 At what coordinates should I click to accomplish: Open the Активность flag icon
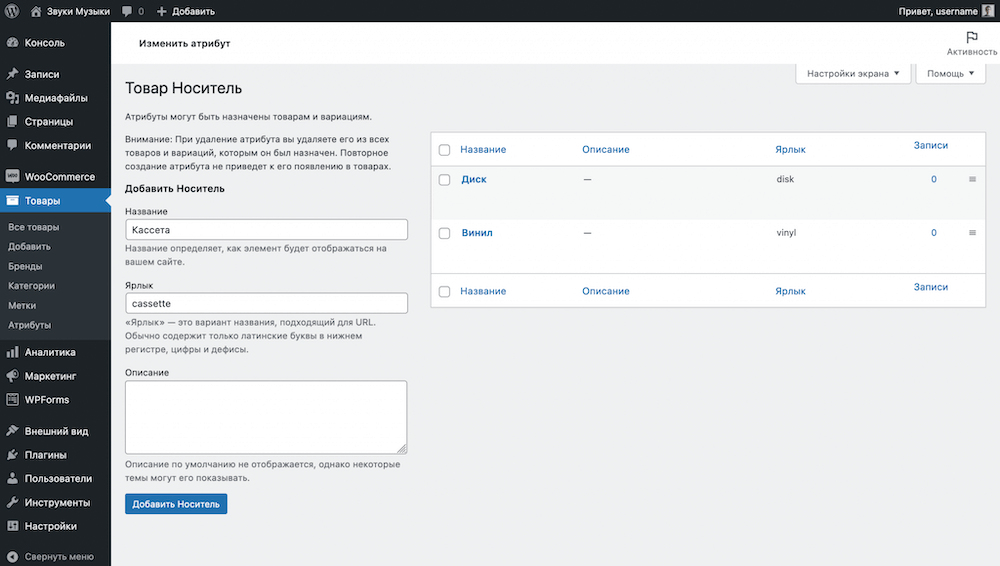coord(971,38)
